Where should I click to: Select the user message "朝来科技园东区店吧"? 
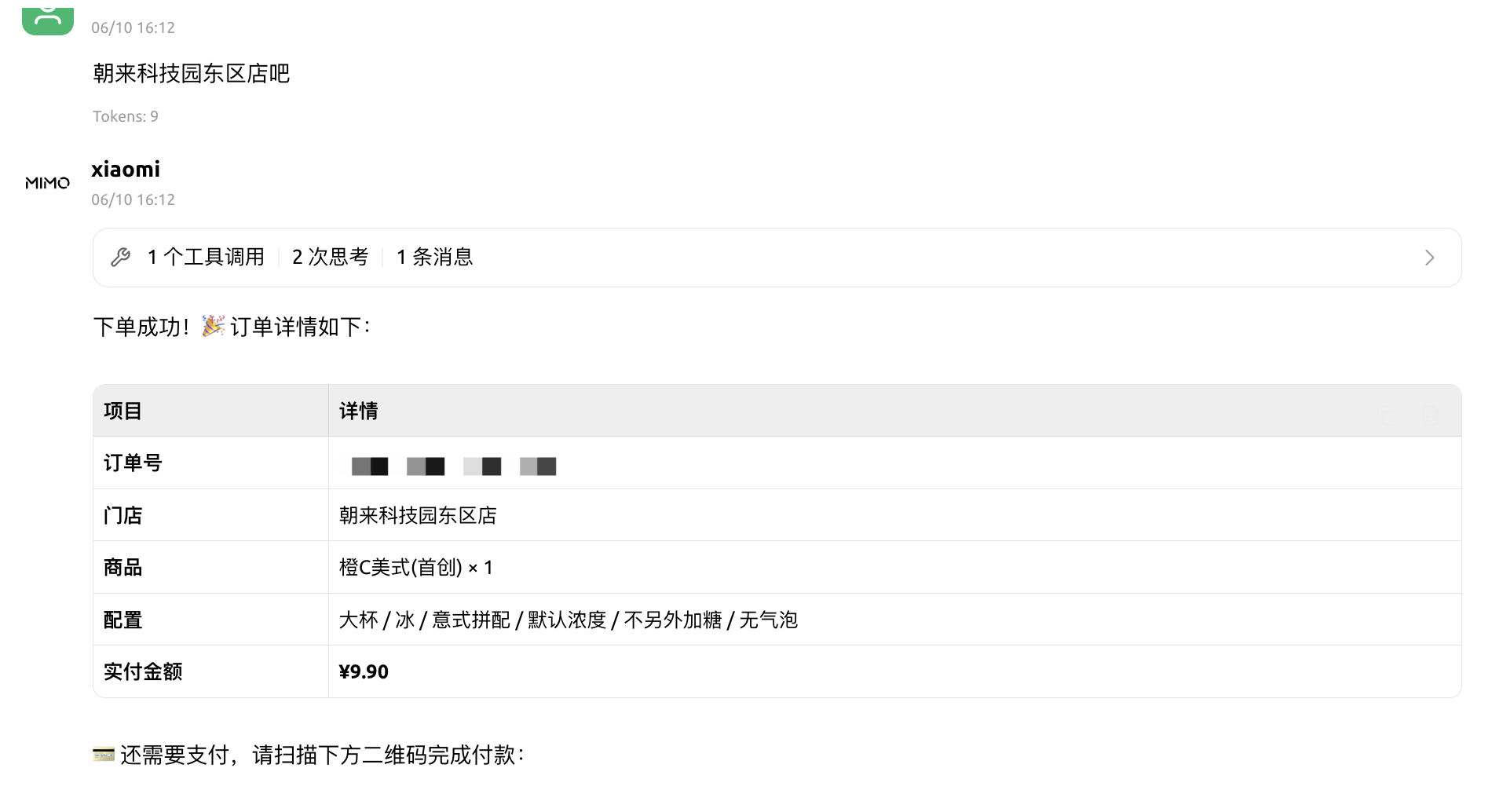(x=192, y=73)
